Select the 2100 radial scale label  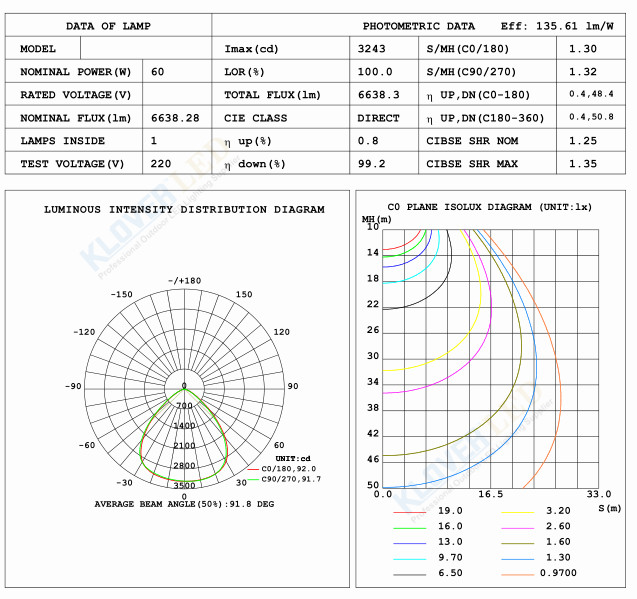[x=184, y=446]
